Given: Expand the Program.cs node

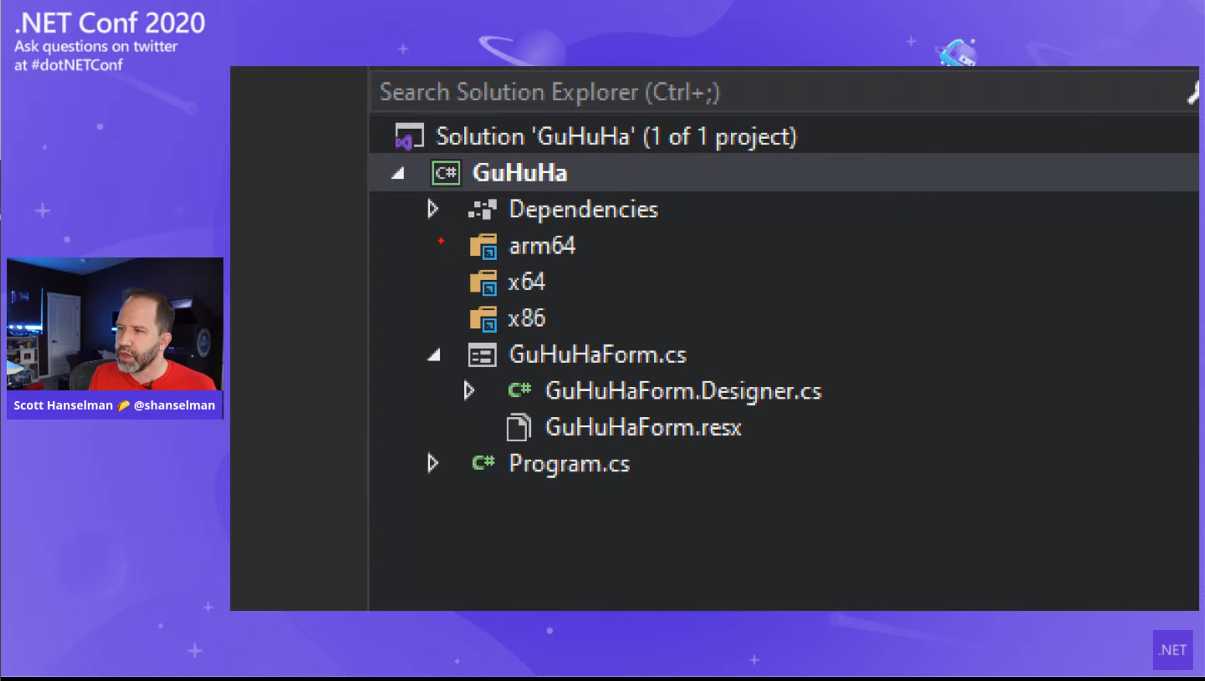Looking at the screenshot, I should pyautogui.click(x=433, y=463).
